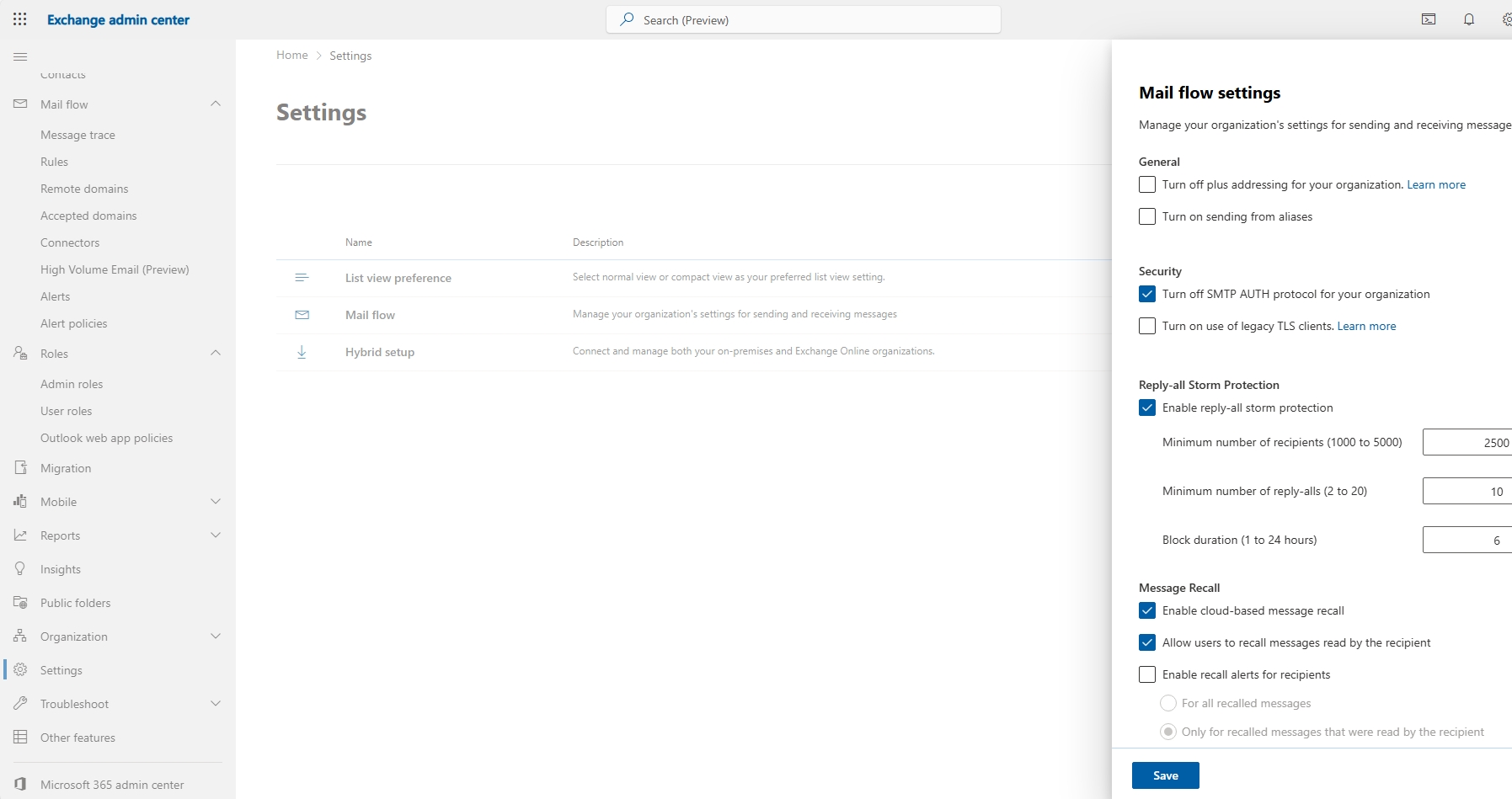1512x799 pixels.
Task: Select For all recalled messages radio
Action: click(1168, 703)
